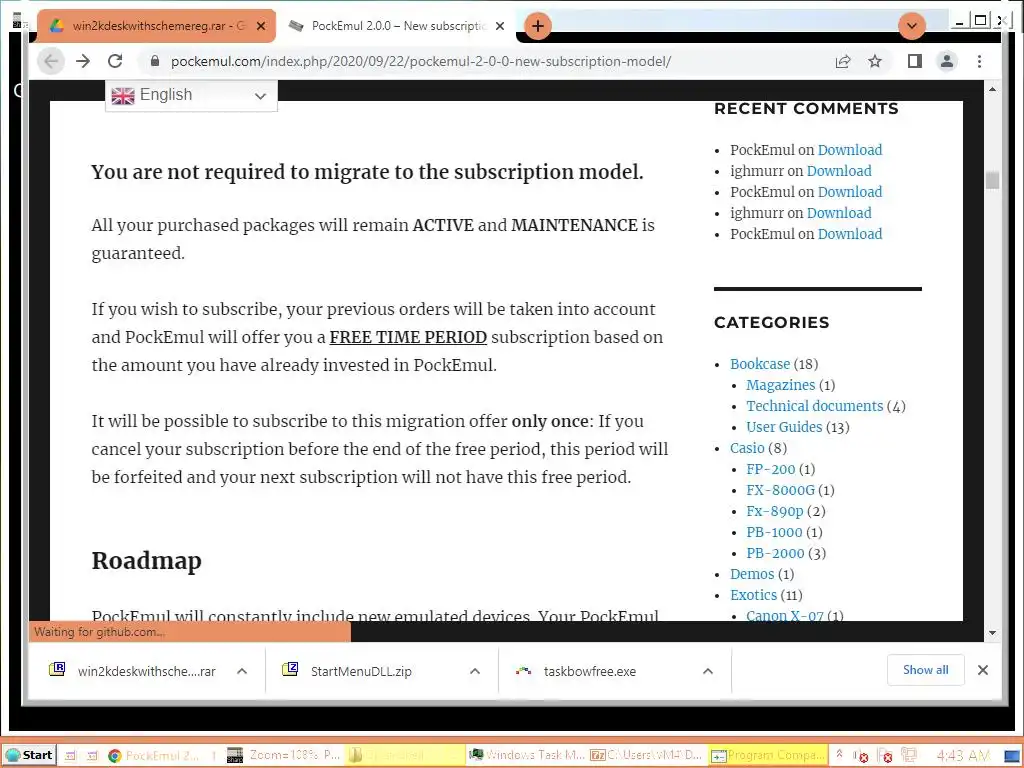Click the Start button
Screen dimensions: 1024x768
click(x=29, y=755)
